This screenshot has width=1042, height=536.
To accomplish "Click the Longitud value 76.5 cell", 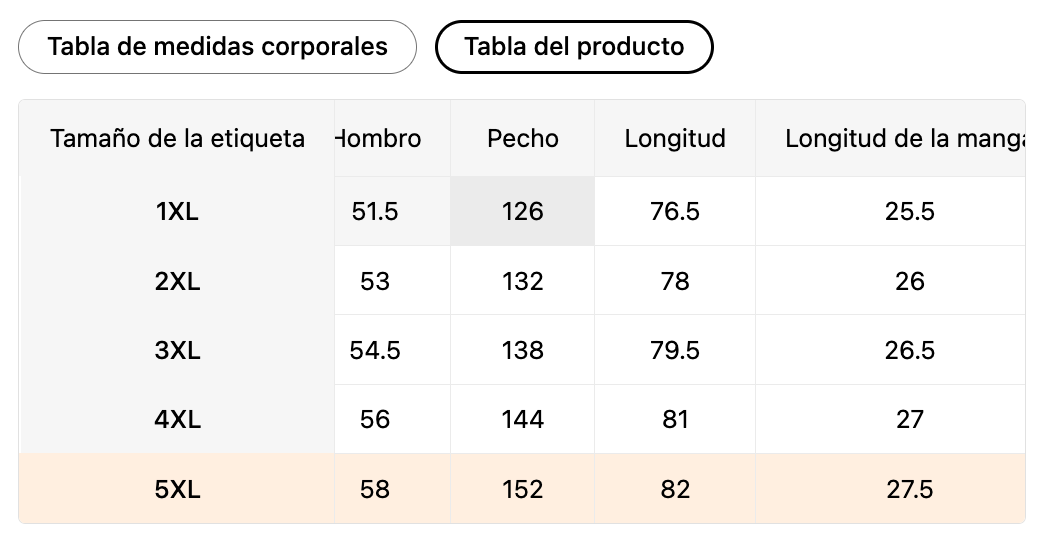I will pyautogui.click(x=675, y=212).
